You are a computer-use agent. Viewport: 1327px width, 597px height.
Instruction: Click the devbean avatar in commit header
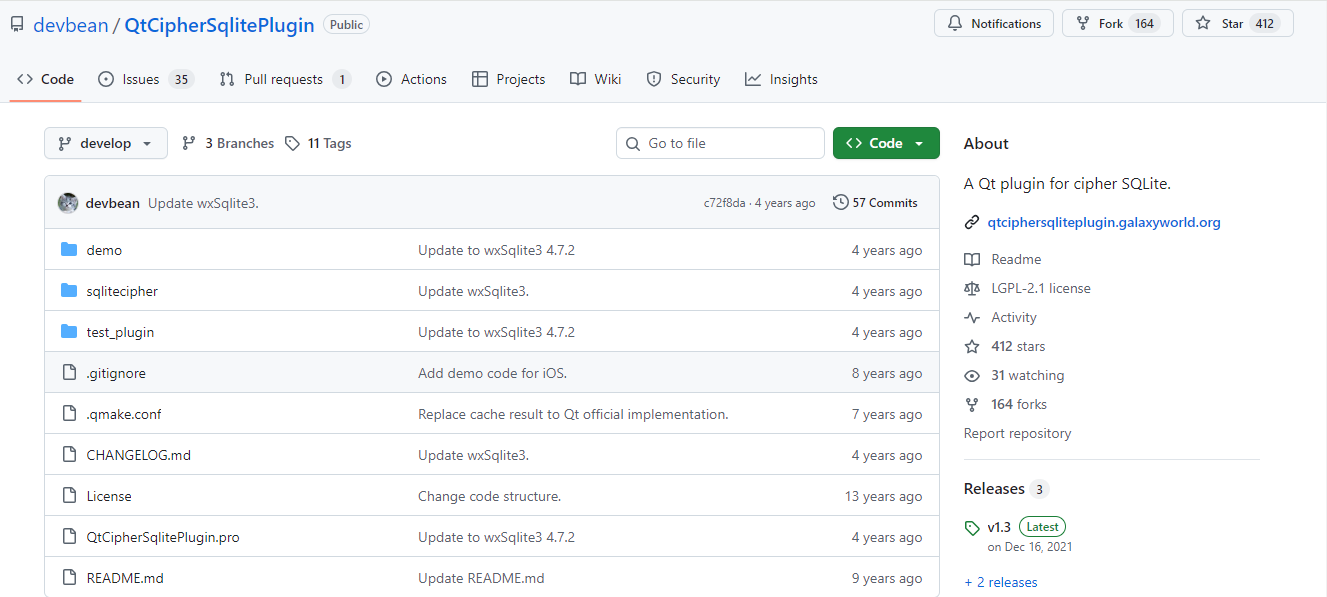[x=68, y=203]
